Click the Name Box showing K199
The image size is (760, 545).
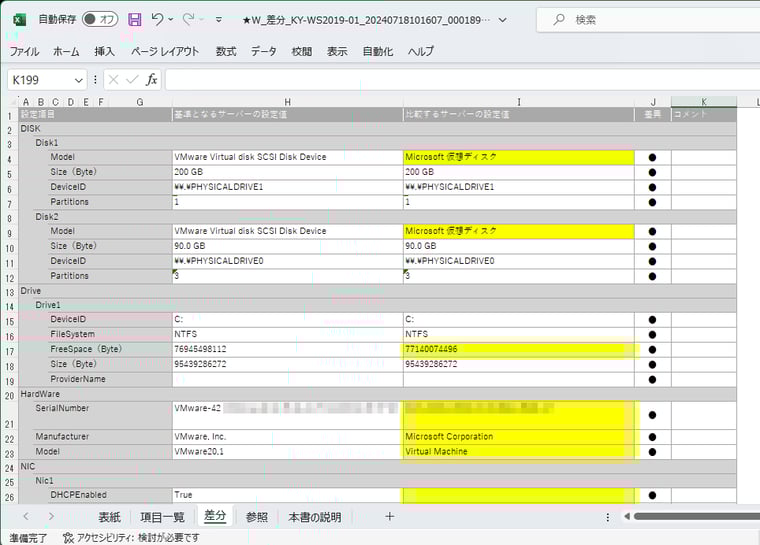click(x=41, y=80)
